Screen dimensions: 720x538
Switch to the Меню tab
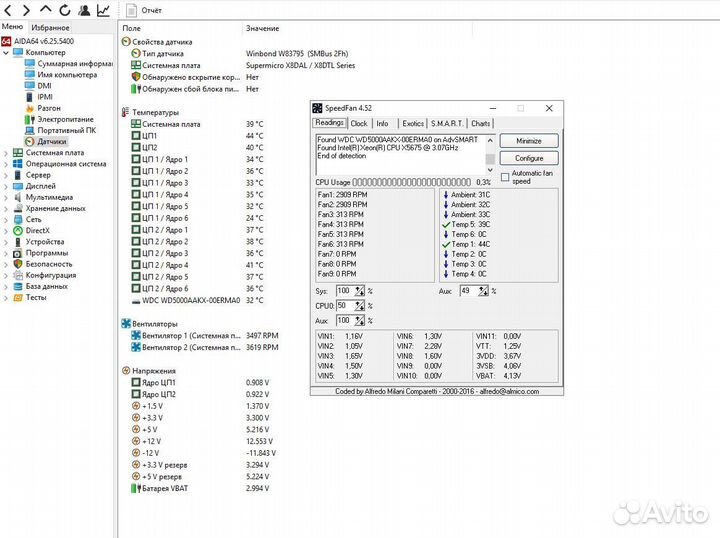(12, 27)
